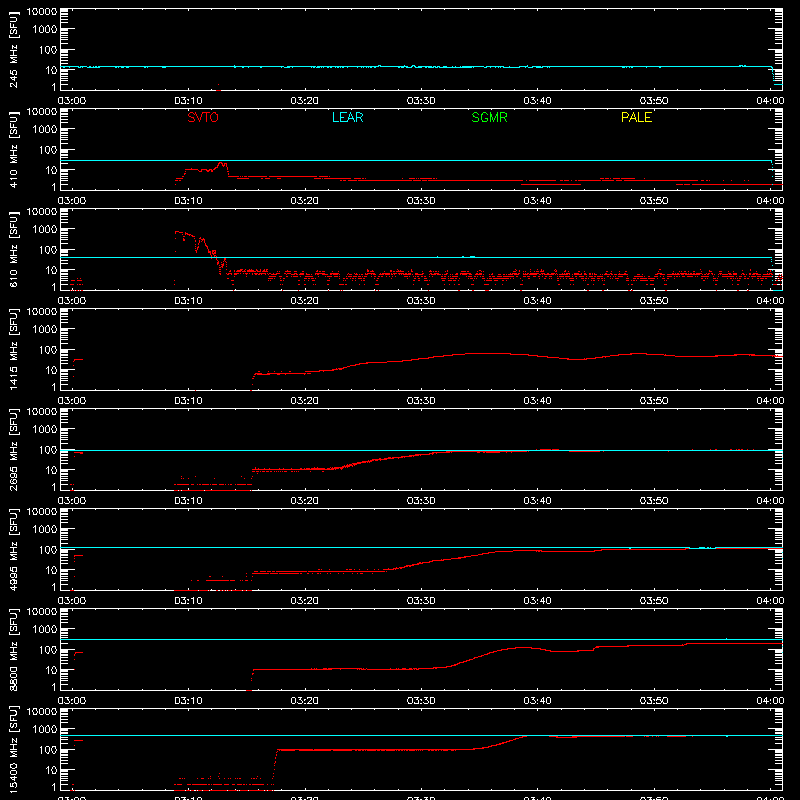Click the 10000 y-tick of the 245 MHz panel
This screenshot has width=800, height=800.
point(42,12)
